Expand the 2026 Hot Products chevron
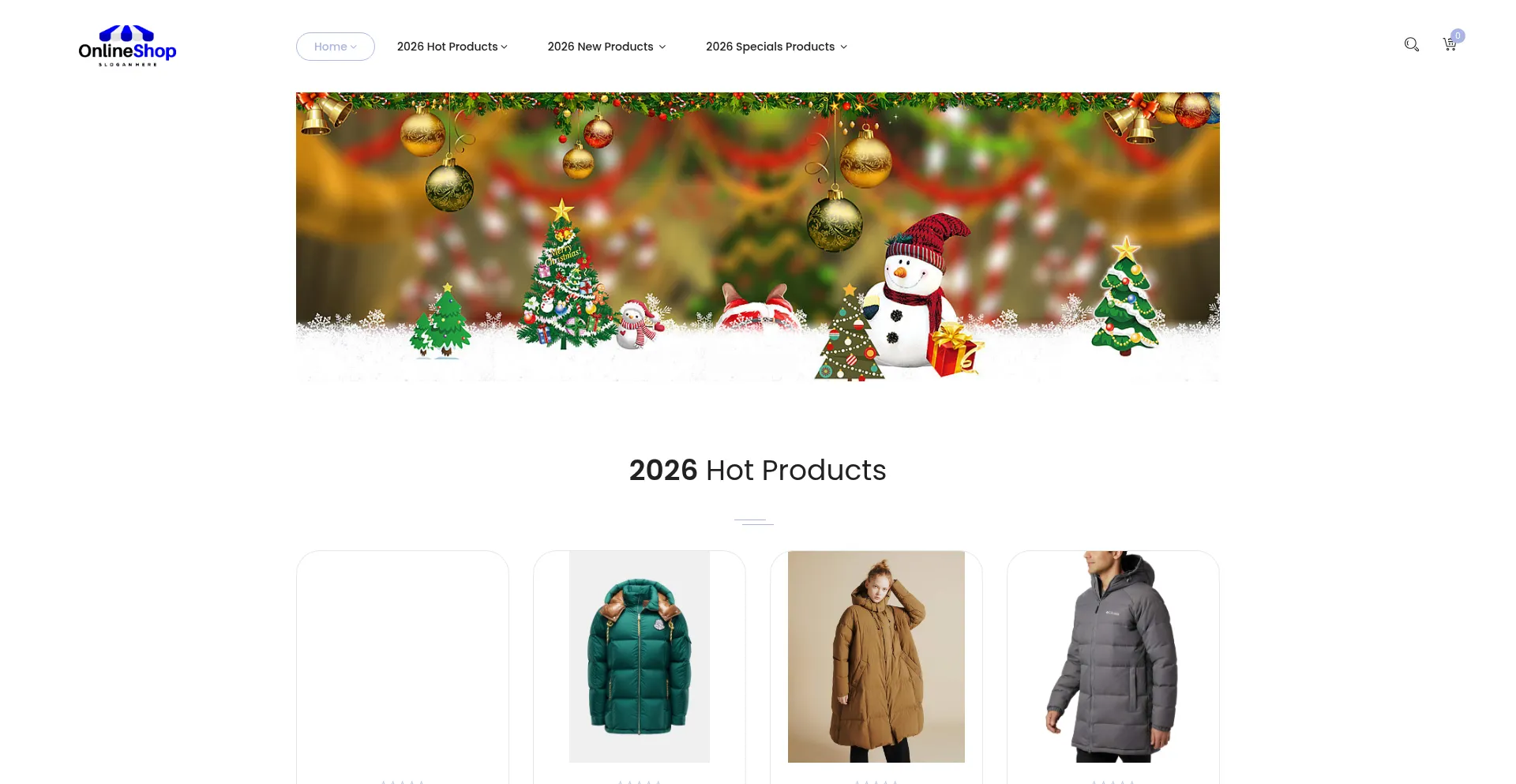1516x784 pixels. (504, 47)
